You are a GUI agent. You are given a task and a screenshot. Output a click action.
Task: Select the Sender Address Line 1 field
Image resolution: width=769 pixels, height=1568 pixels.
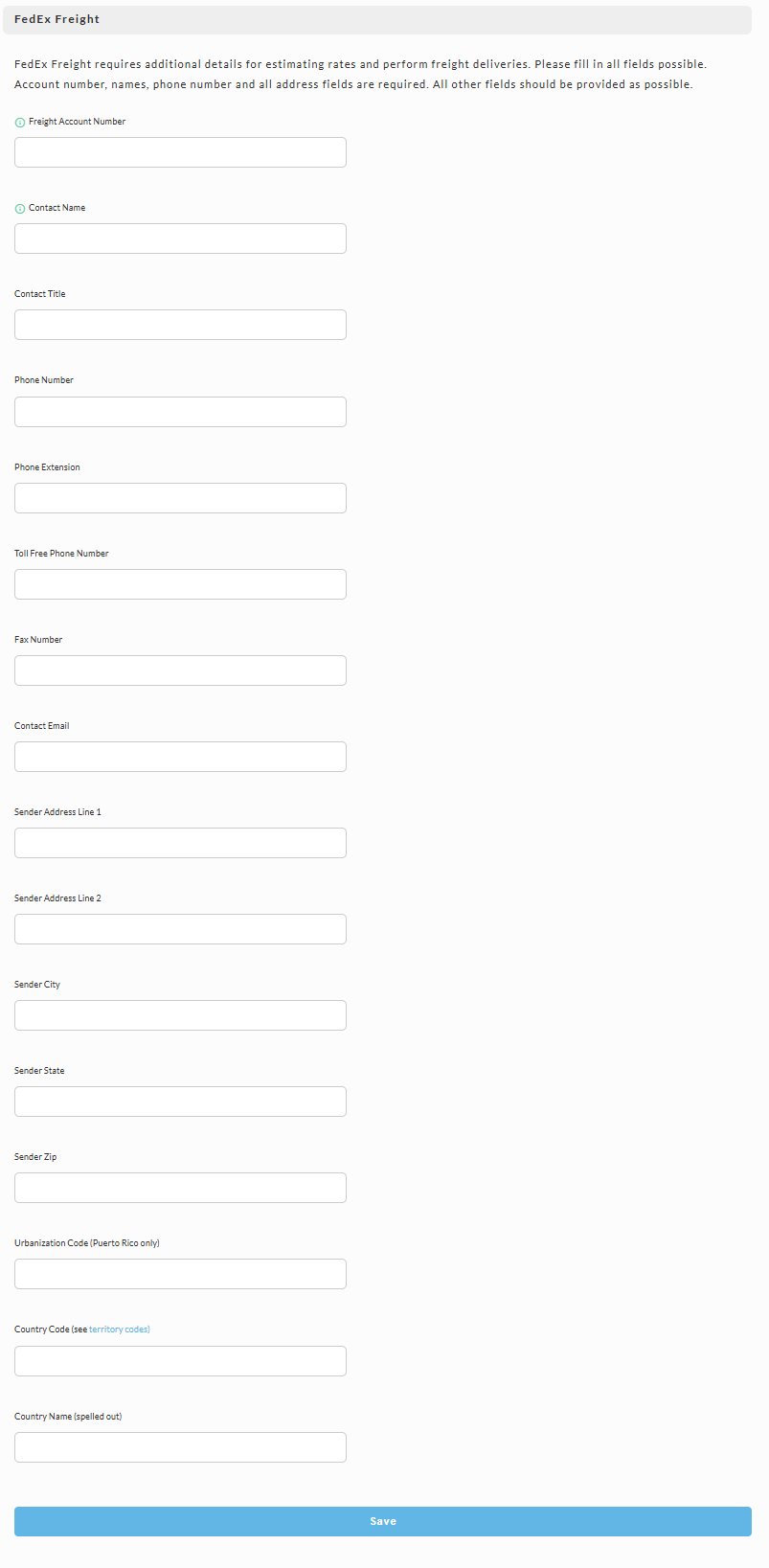click(x=180, y=843)
